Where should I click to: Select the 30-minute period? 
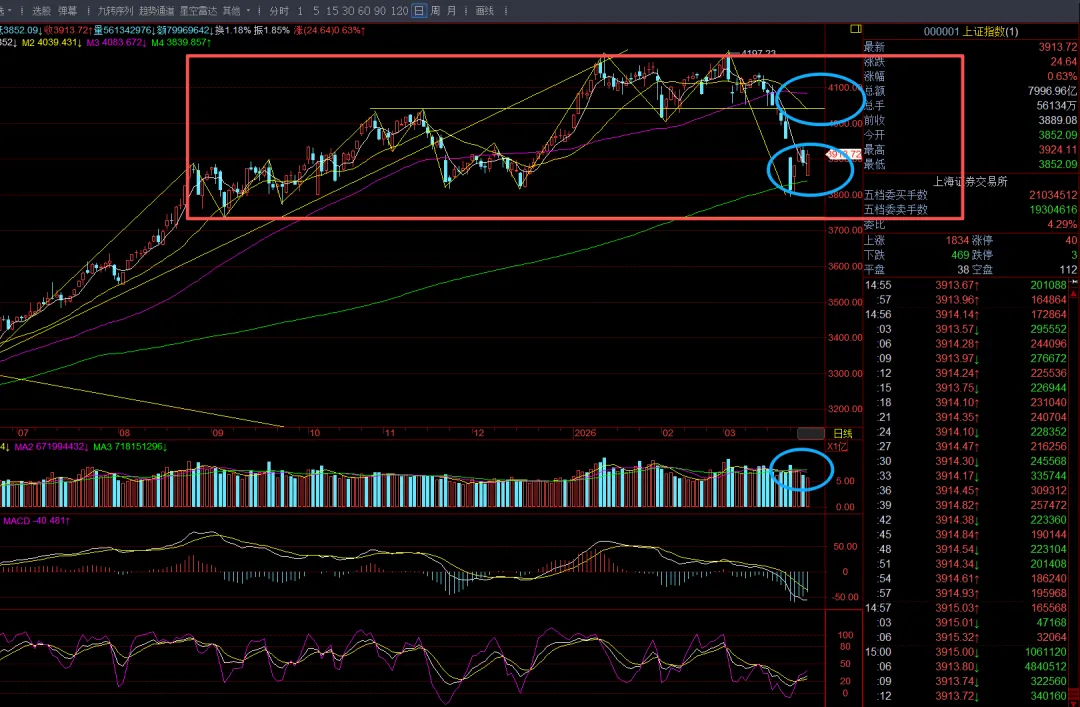click(x=348, y=10)
